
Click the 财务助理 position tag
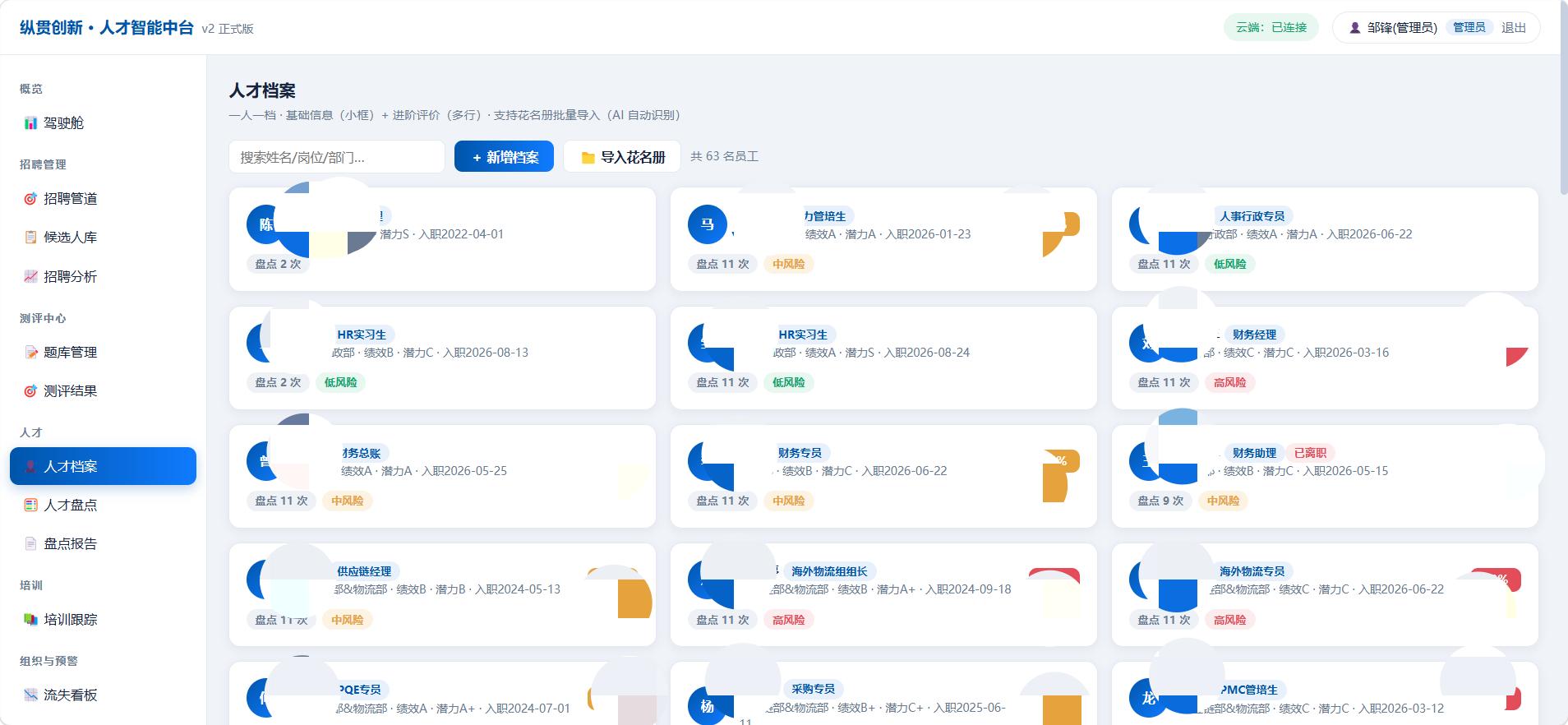pyautogui.click(x=1254, y=453)
